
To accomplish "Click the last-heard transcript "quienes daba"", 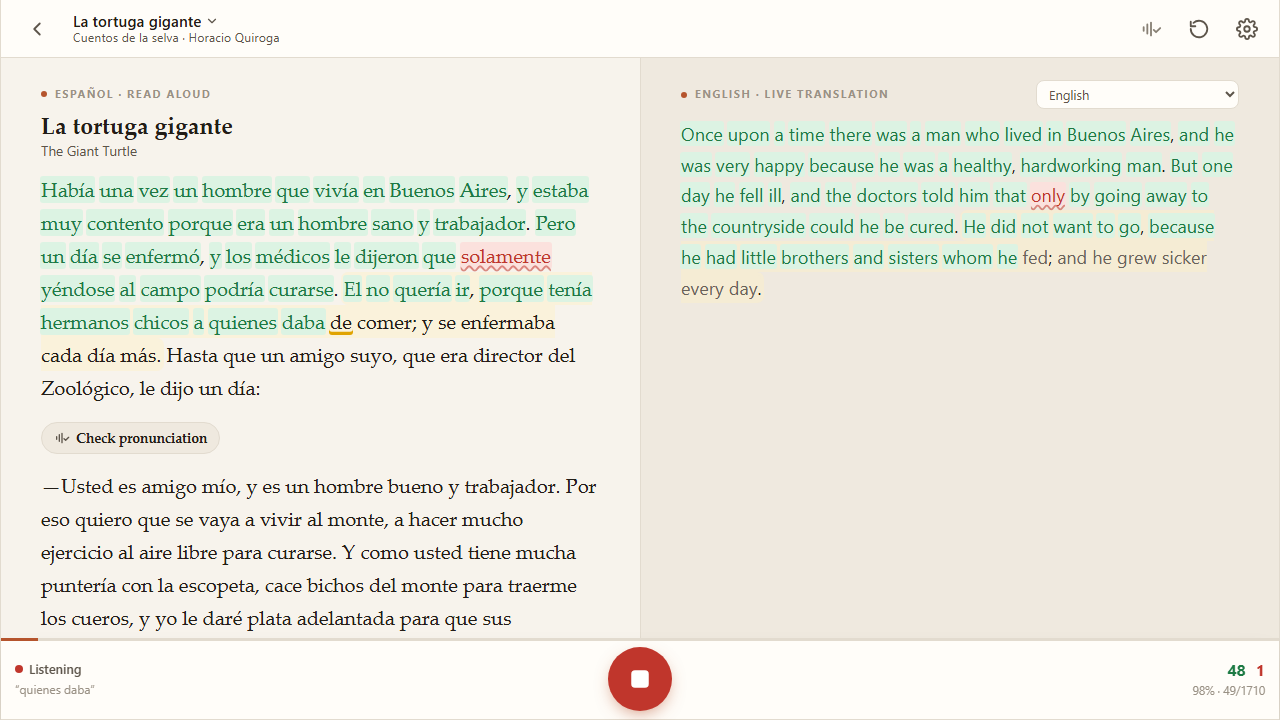I will tap(55, 690).
